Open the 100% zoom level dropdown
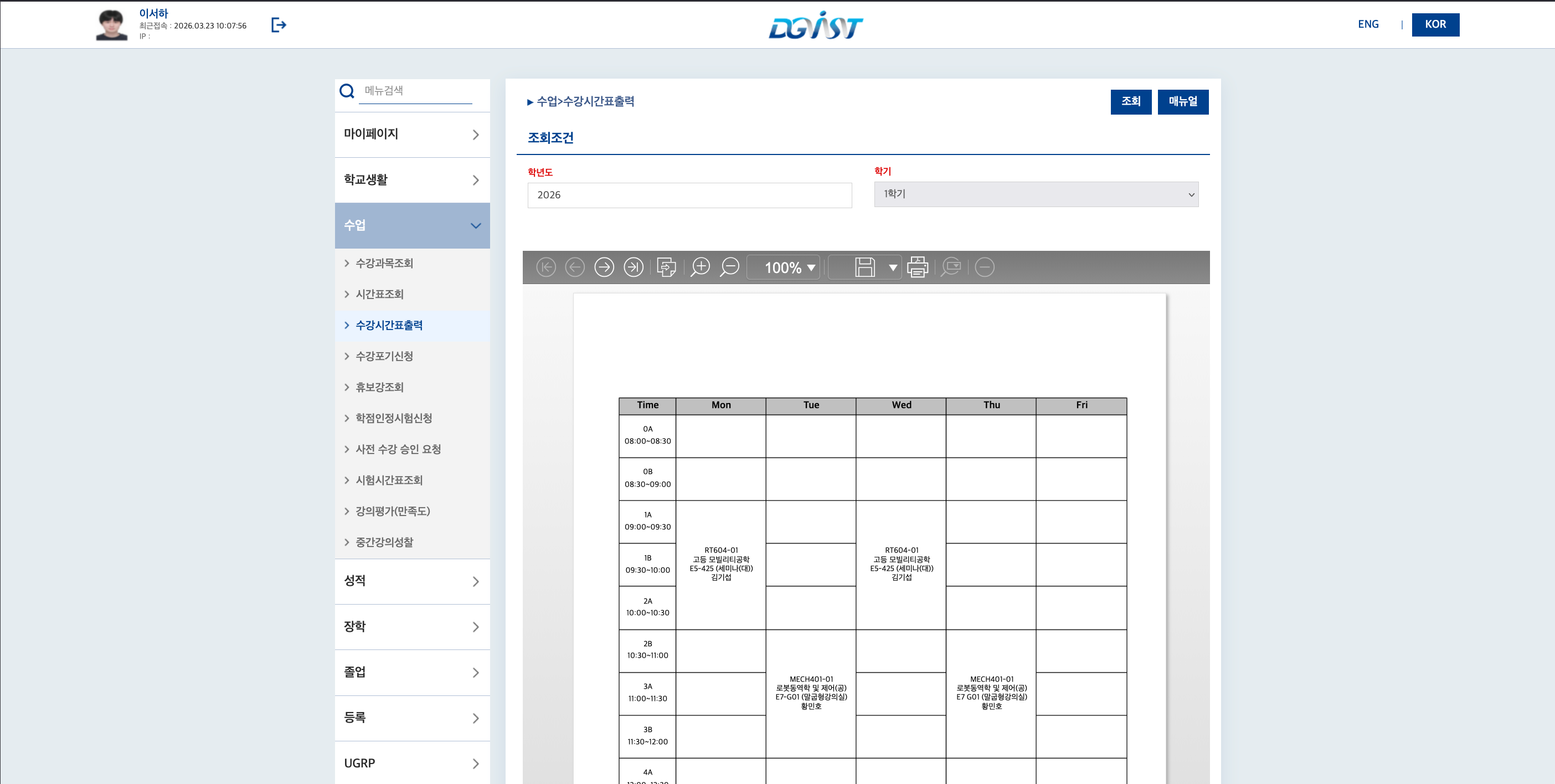The height and width of the screenshot is (784, 1555). (784, 267)
